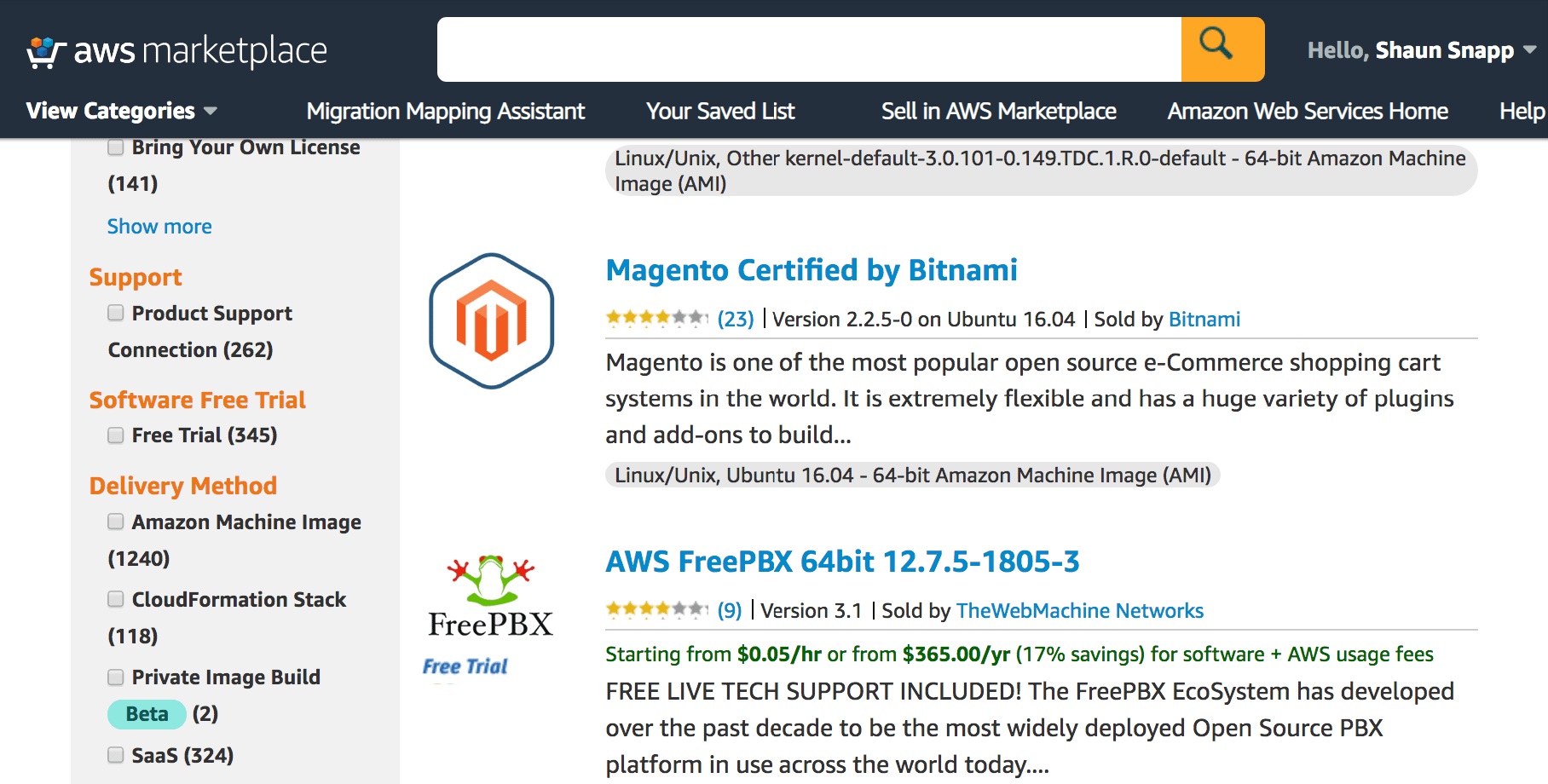Screen dimensions: 1548x784
Task: Toggle Bring Your Own License checkbox
Action: [x=116, y=147]
